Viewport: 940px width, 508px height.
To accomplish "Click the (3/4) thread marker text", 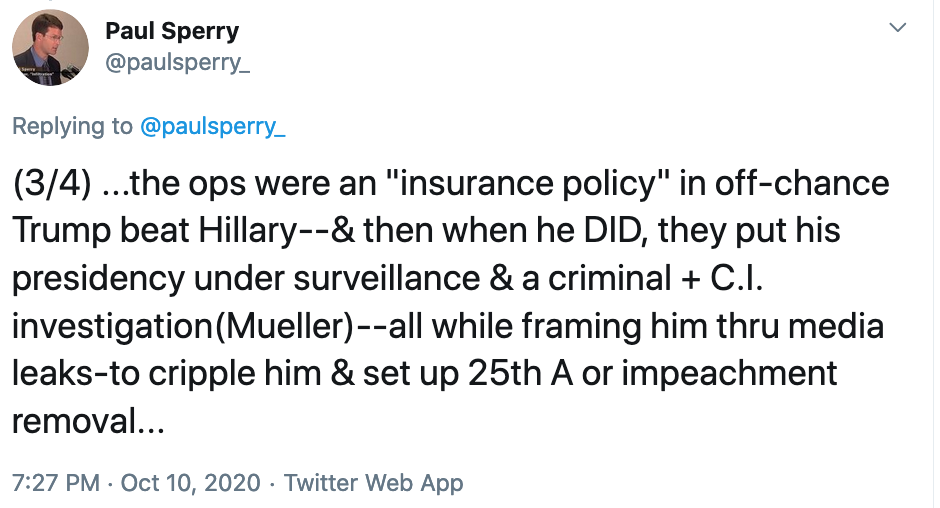I will pos(52,184).
